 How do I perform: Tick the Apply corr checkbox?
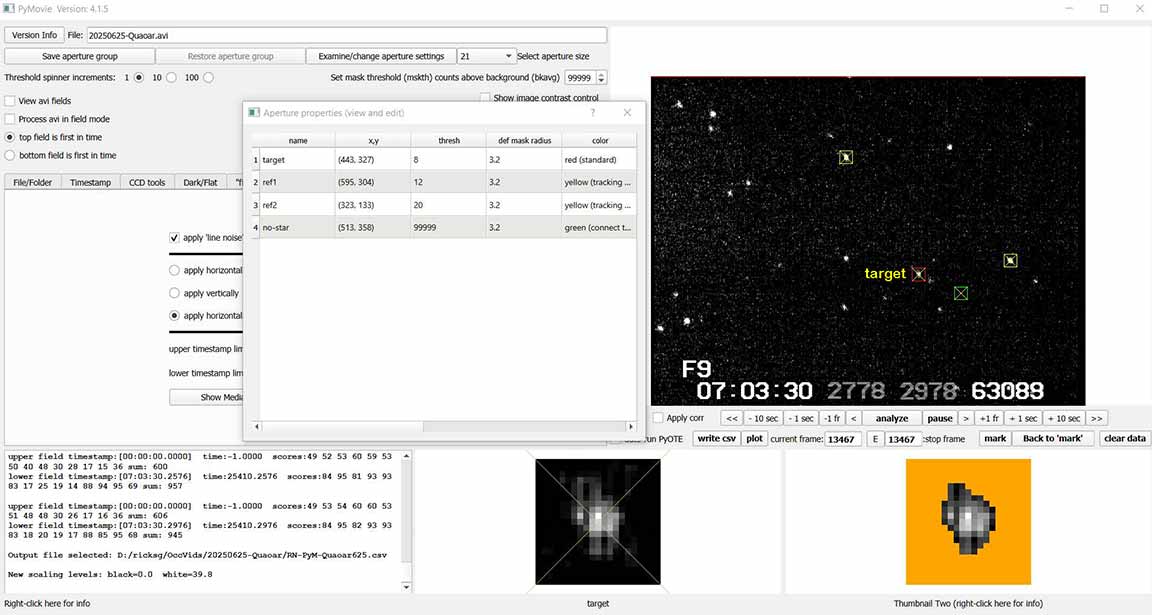(x=658, y=418)
